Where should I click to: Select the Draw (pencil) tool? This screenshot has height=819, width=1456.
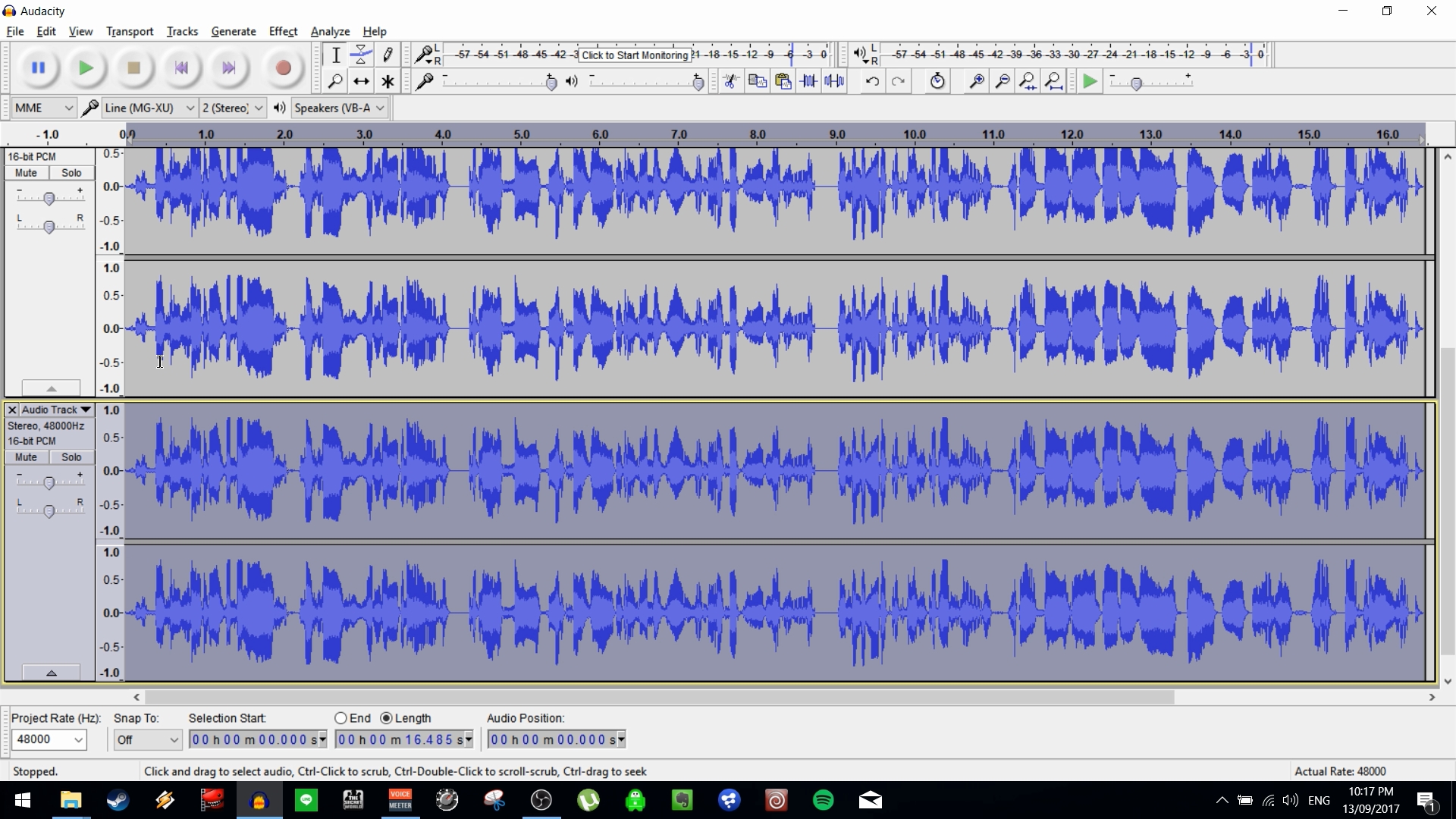coord(388,55)
